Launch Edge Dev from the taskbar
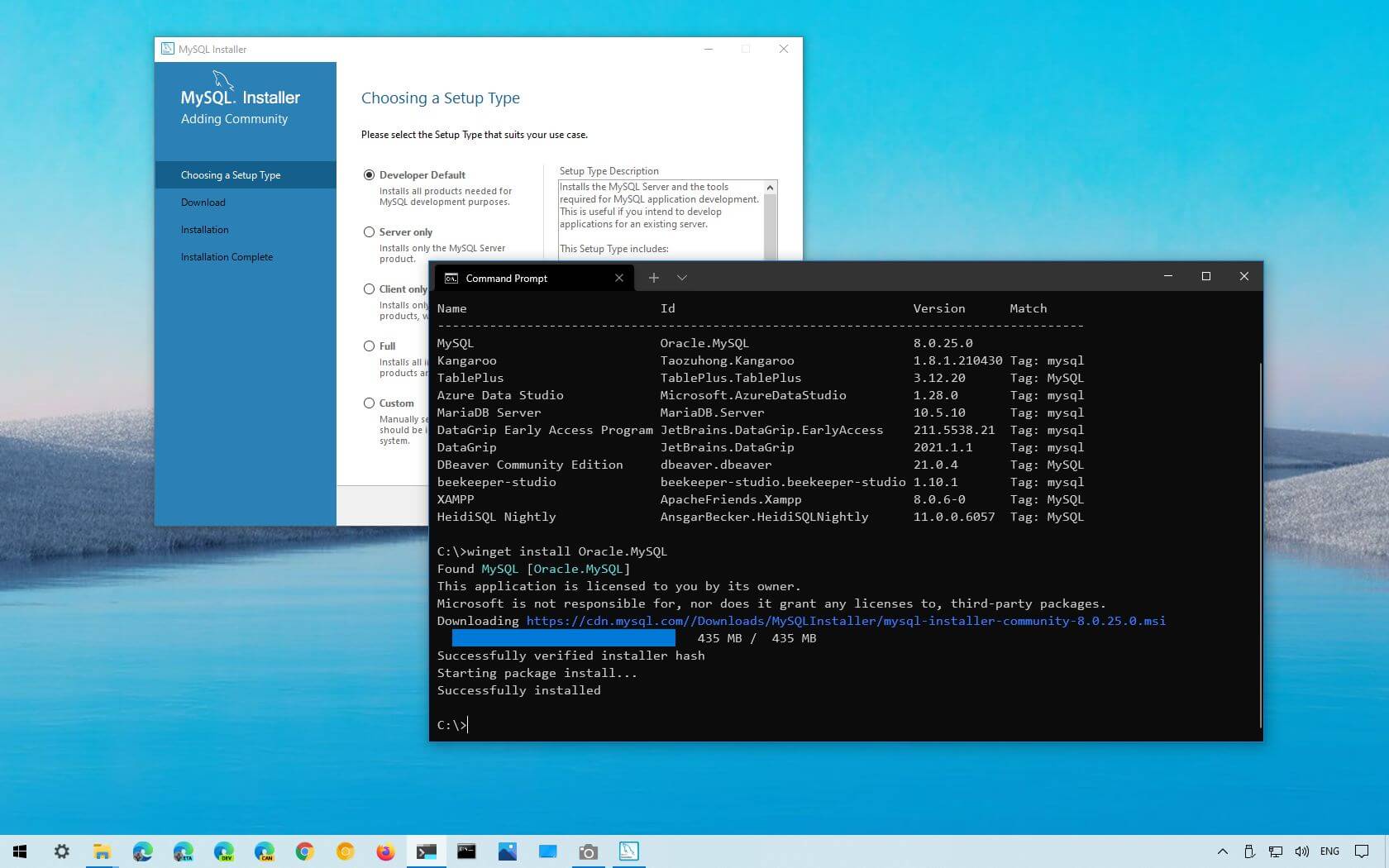 click(x=223, y=851)
